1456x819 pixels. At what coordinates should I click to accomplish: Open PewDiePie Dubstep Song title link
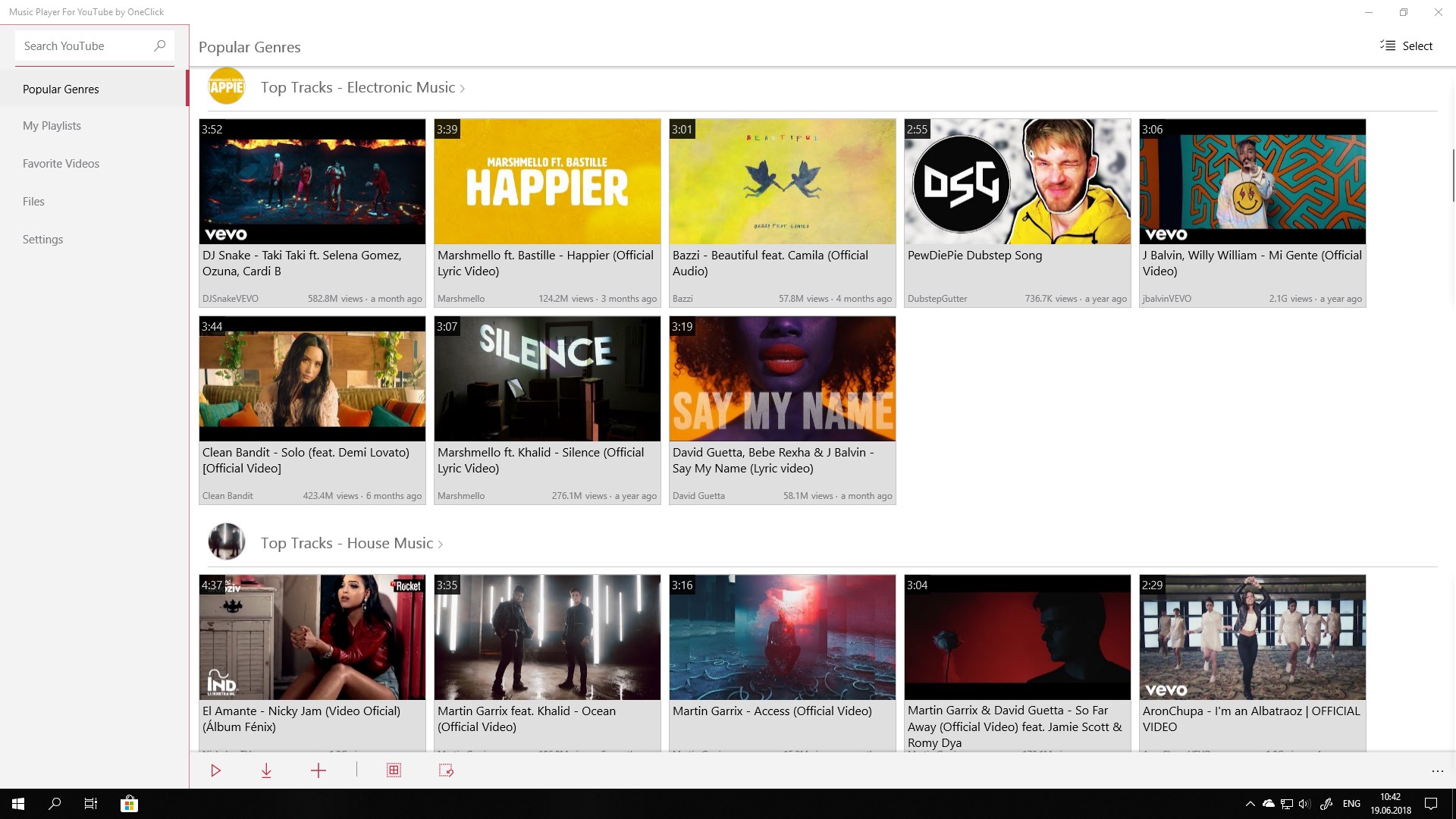pyautogui.click(x=974, y=256)
